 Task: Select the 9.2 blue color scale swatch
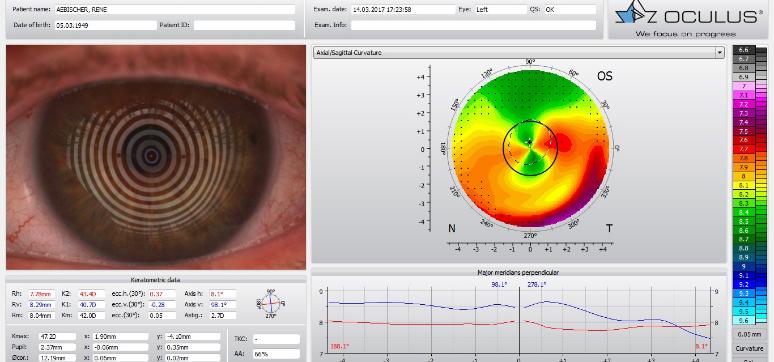744,284
